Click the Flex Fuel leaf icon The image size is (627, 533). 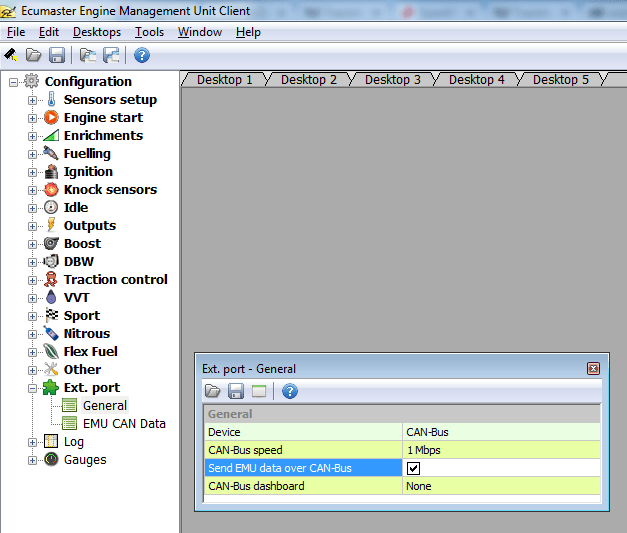tap(51, 351)
